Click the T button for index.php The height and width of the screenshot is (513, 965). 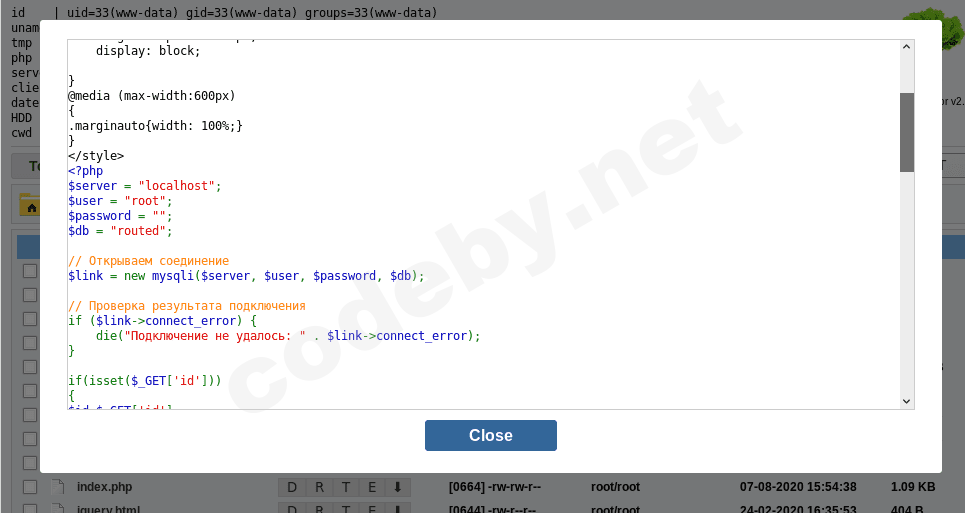346,487
